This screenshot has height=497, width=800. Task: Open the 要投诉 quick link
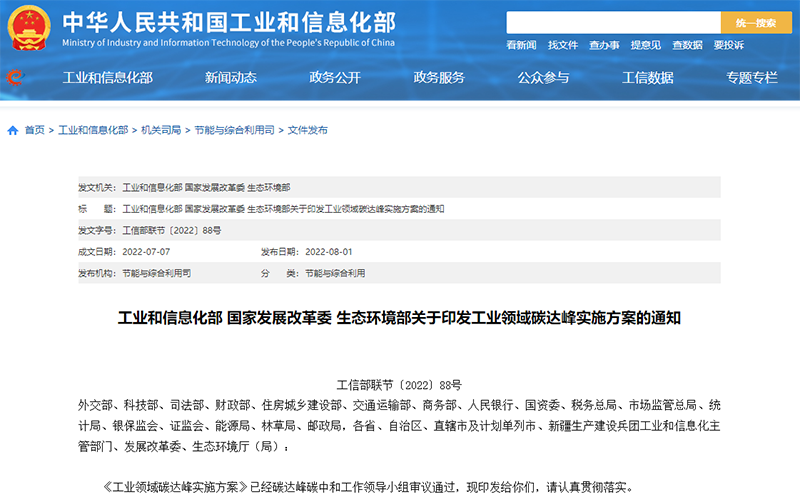tap(729, 45)
